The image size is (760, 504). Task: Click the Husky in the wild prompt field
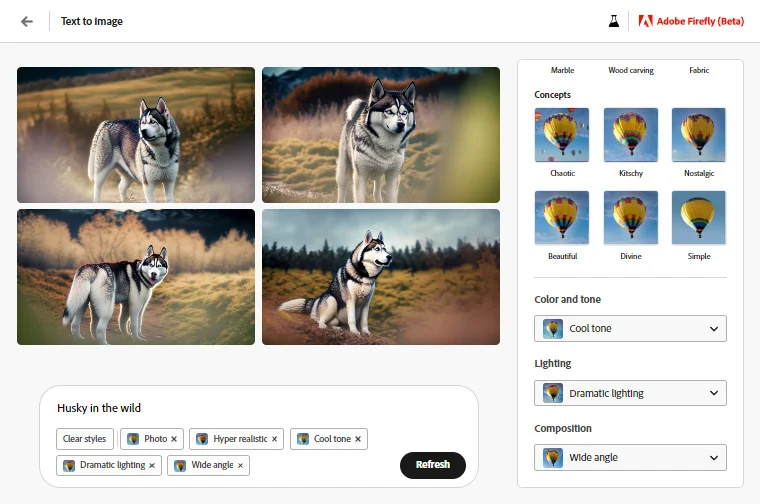250,408
